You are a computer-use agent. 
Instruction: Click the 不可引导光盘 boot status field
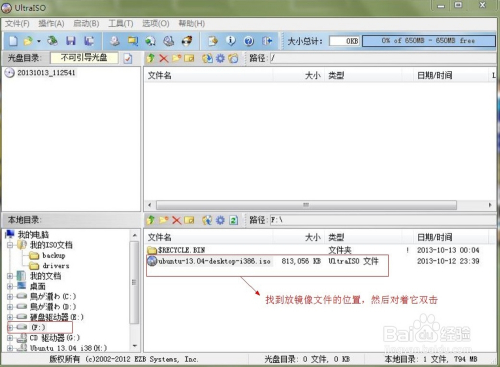[84, 58]
